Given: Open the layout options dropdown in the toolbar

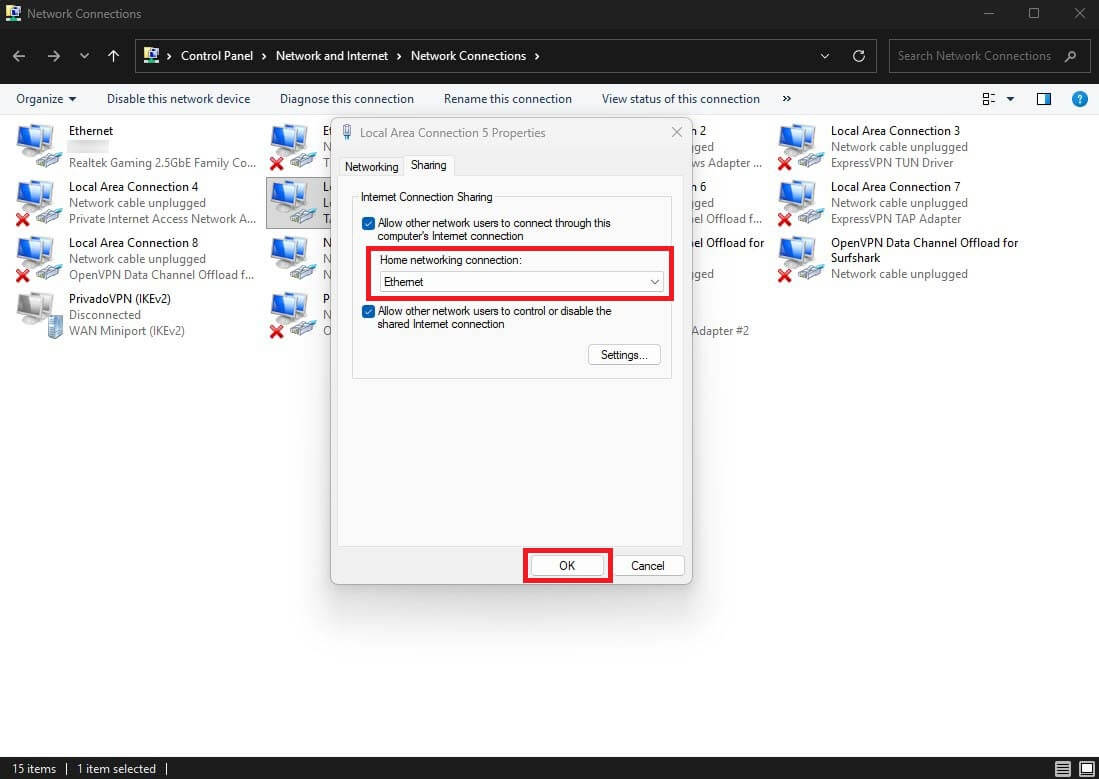Looking at the screenshot, I should 993,98.
